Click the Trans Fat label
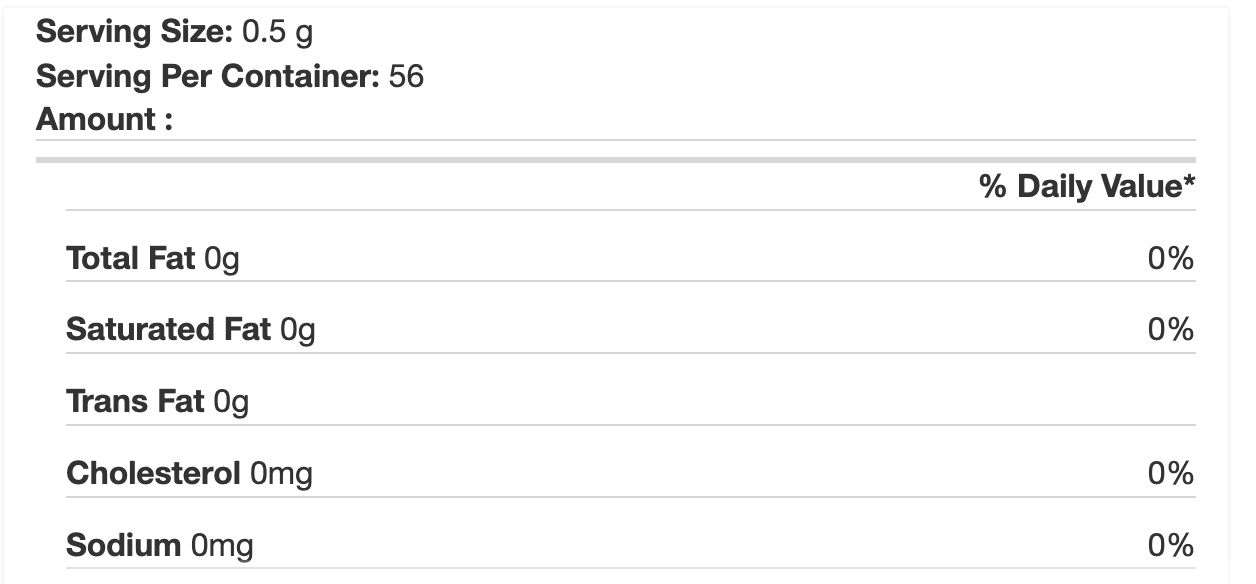 click(135, 402)
